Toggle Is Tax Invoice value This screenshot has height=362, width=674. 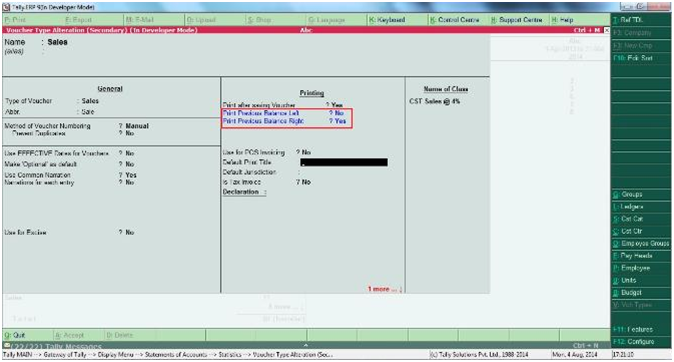point(306,182)
